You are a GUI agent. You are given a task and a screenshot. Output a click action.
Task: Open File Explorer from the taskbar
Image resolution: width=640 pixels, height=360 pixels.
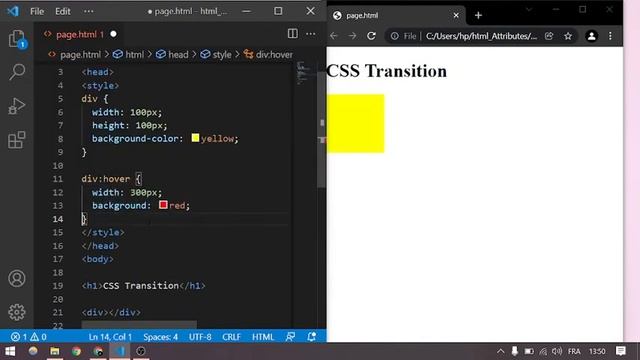(x=55, y=351)
